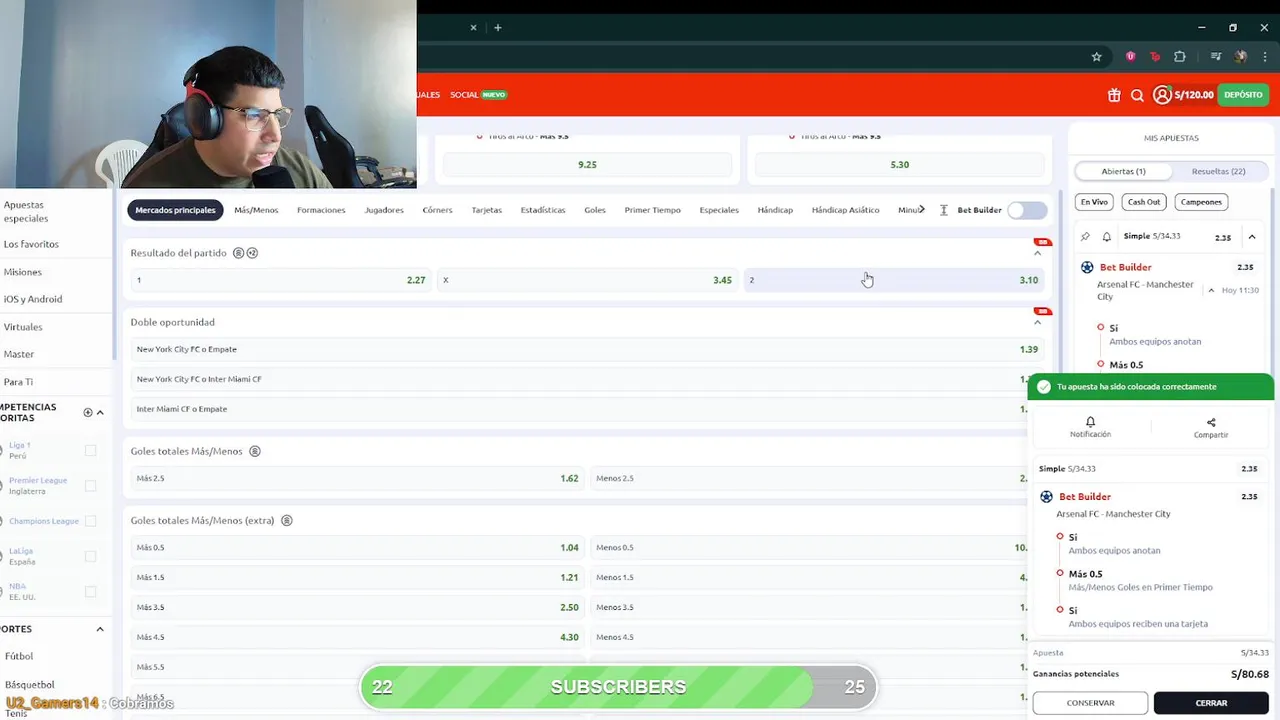
Task: Collapse the Resultado del partido section
Action: pyautogui.click(x=1037, y=253)
